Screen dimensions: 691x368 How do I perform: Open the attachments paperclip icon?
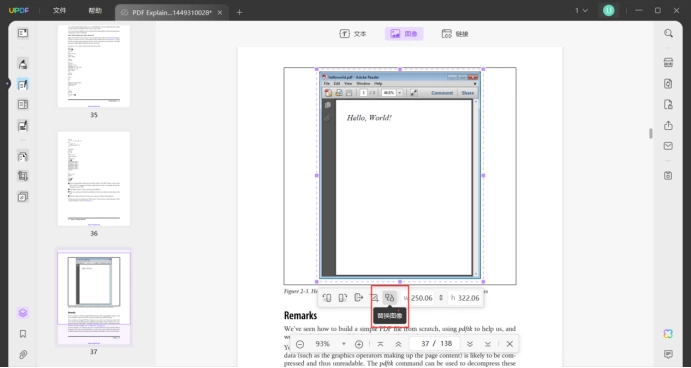[23, 354]
